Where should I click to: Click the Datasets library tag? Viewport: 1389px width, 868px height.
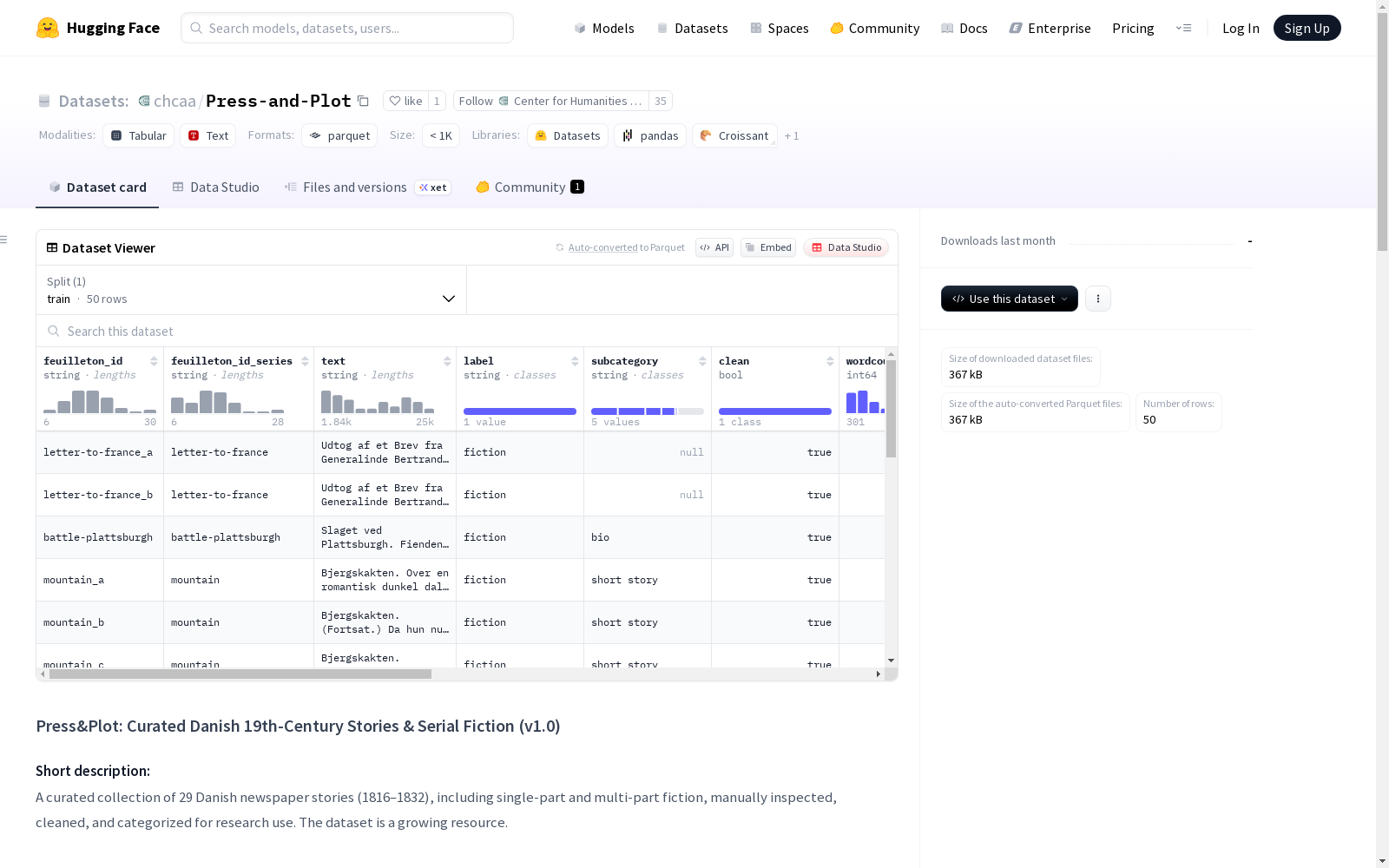tap(568, 135)
